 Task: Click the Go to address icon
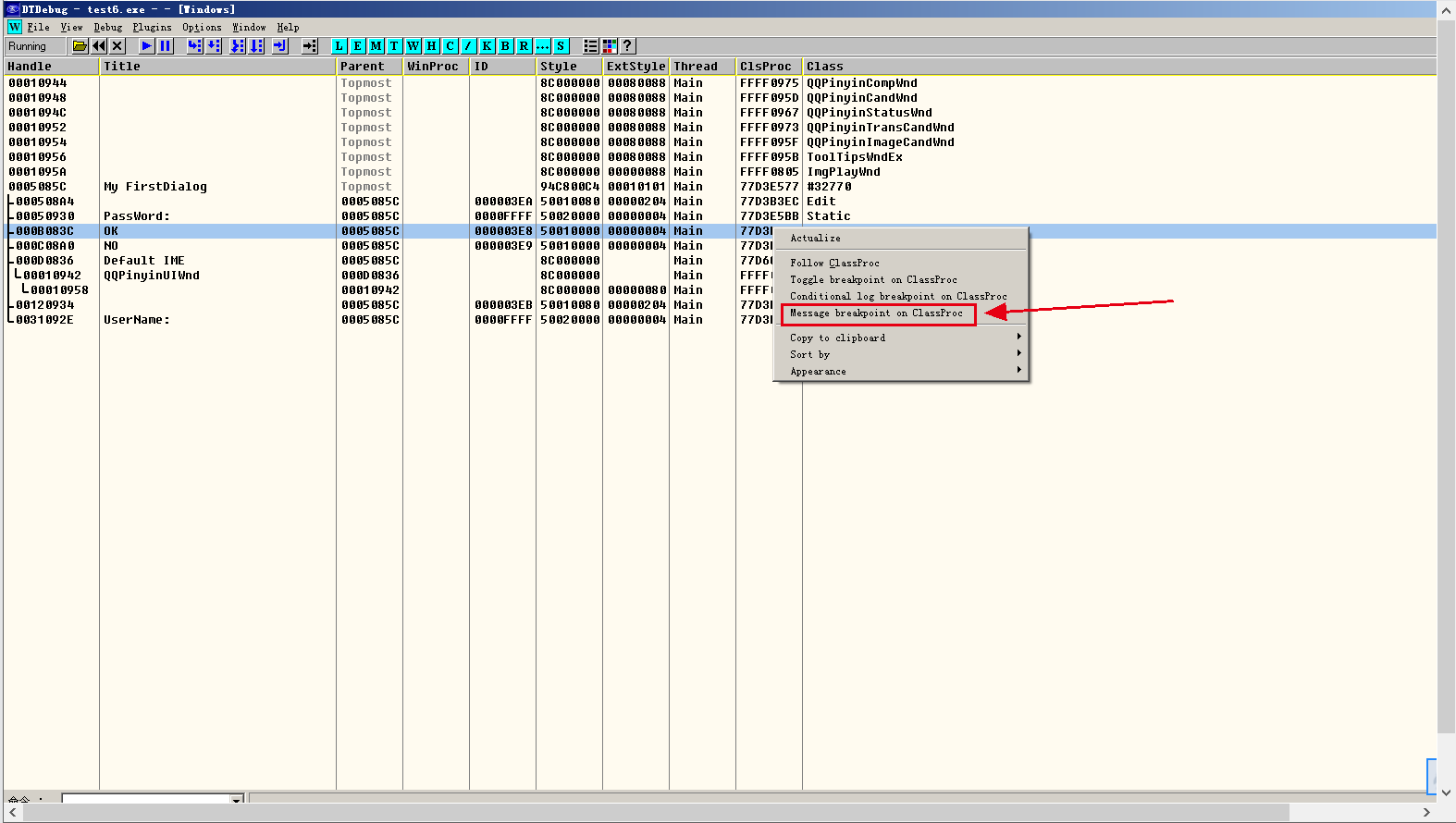coord(310,46)
